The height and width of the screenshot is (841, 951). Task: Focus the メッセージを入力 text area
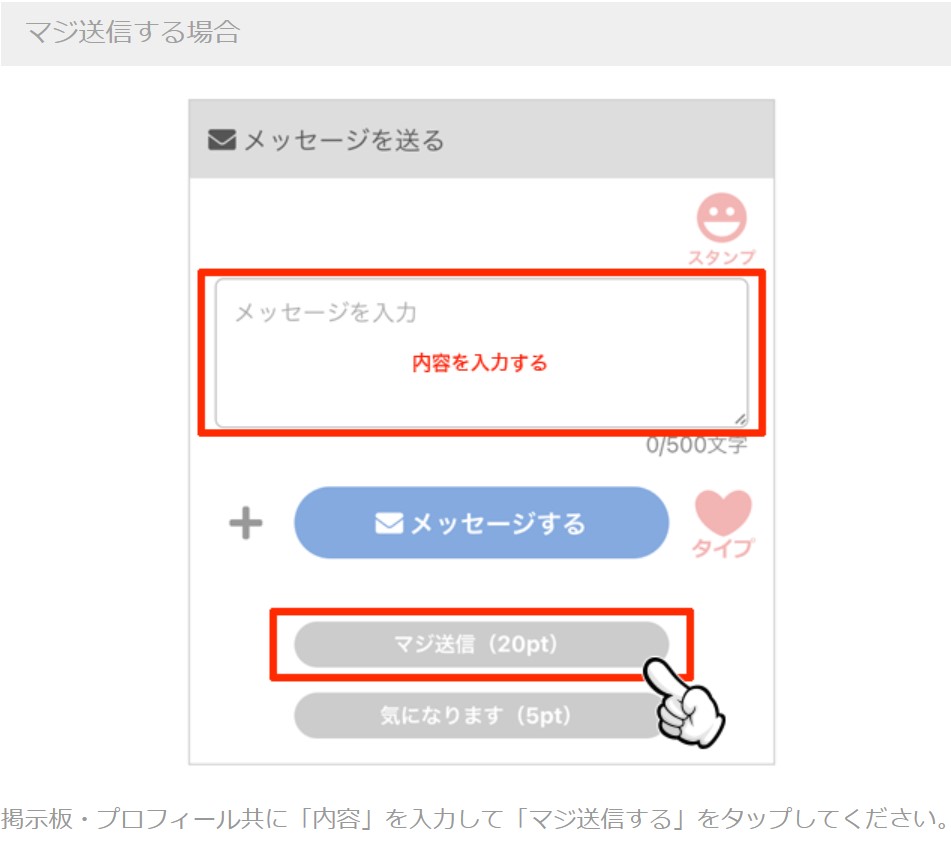coord(482,353)
